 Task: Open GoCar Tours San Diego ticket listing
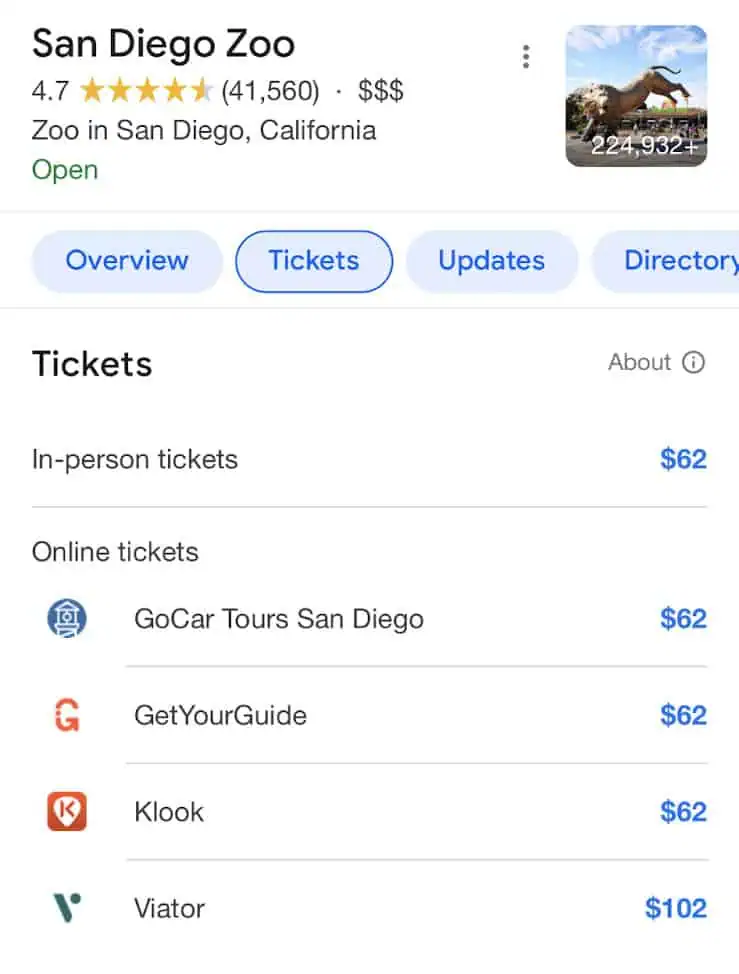[279, 619]
